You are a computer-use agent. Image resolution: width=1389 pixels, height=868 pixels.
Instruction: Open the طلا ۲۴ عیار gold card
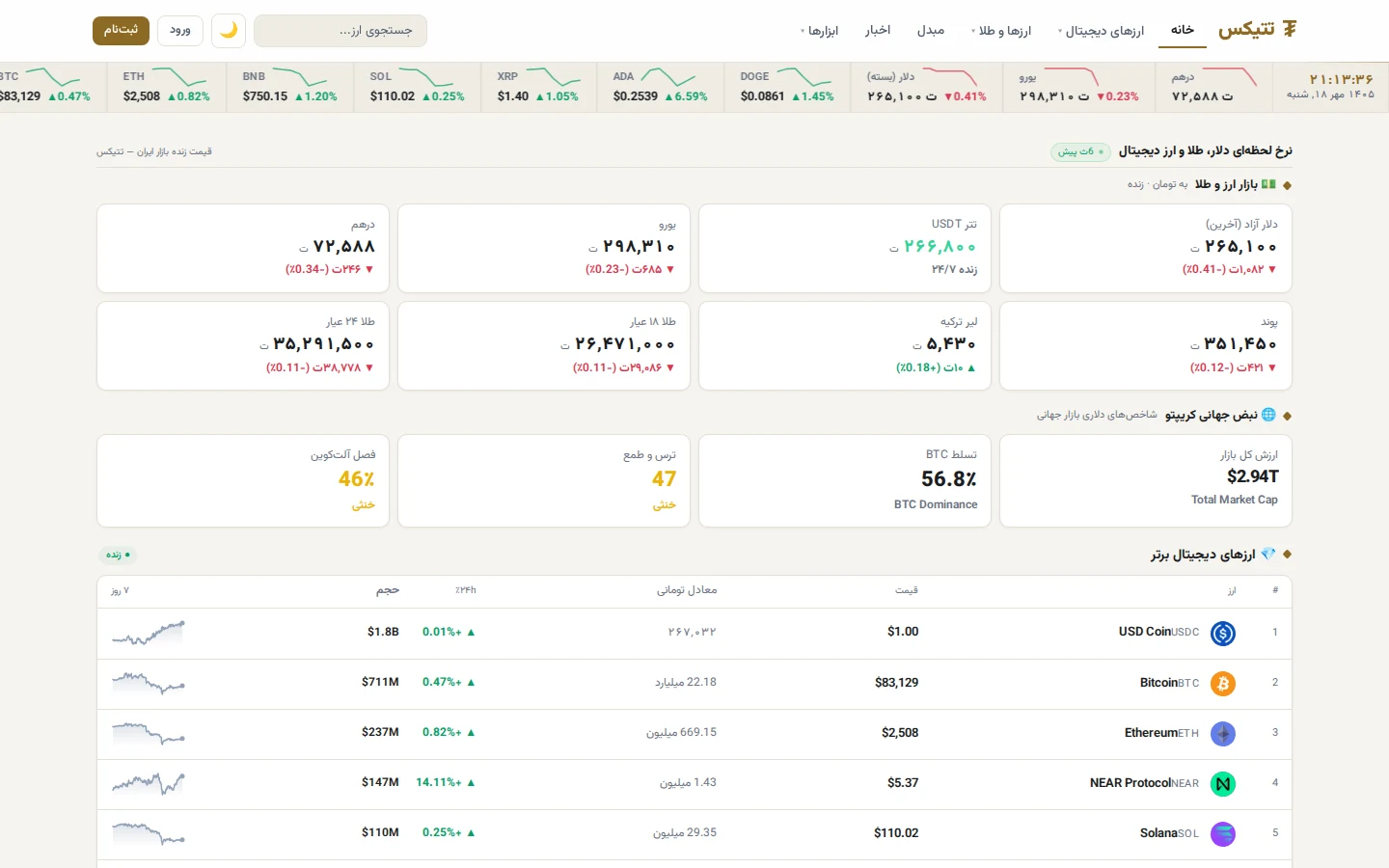coord(243,345)
